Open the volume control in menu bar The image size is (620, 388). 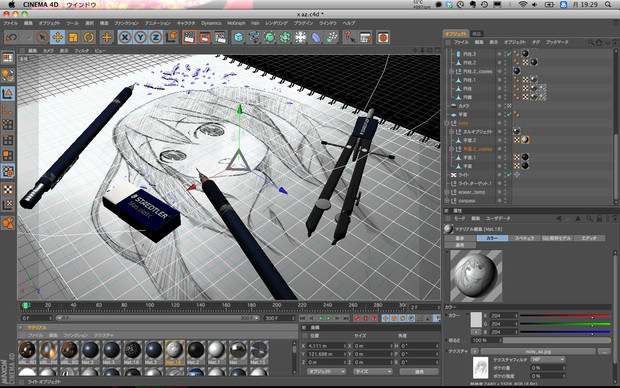click(535, 4)
